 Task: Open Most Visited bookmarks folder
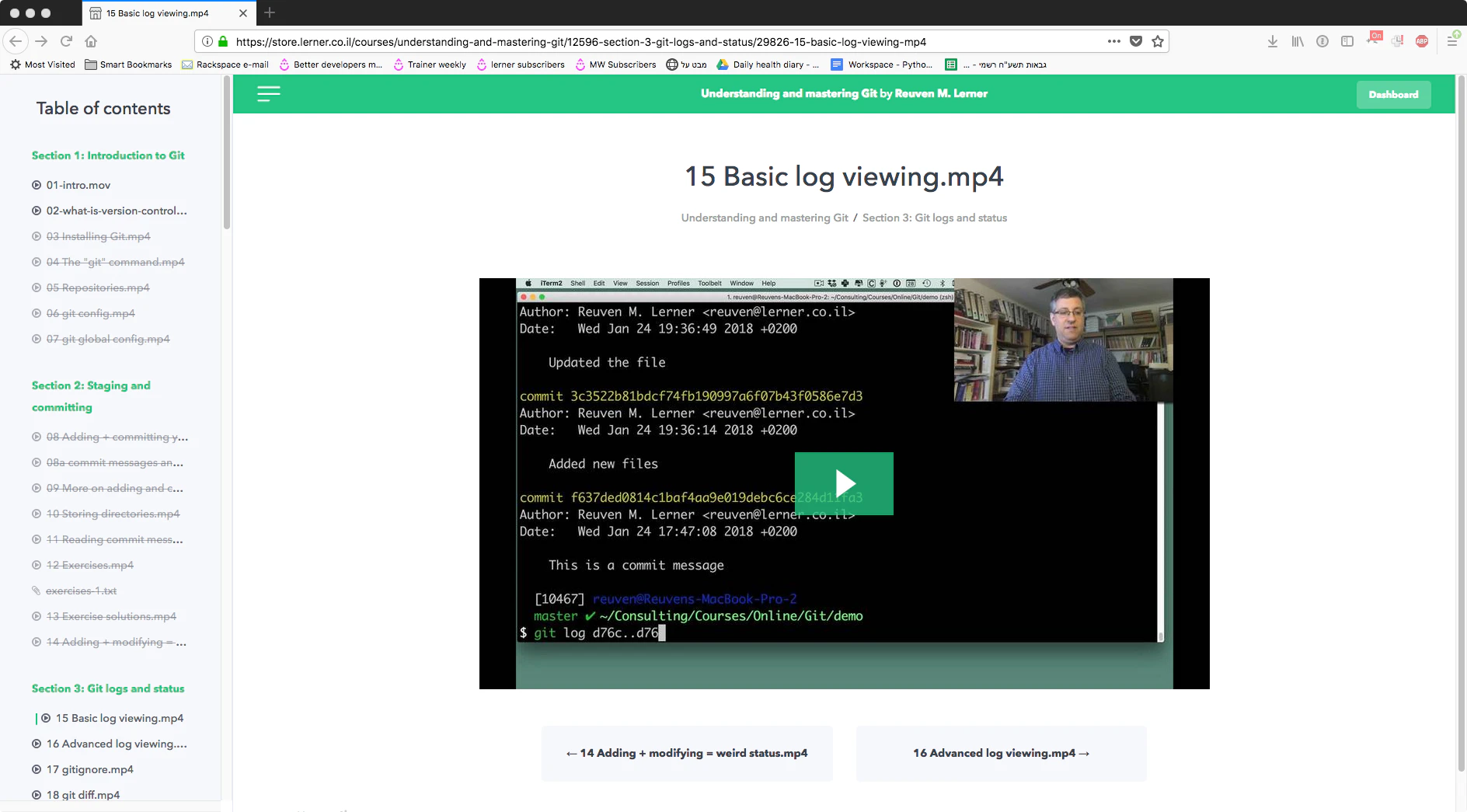43,64
